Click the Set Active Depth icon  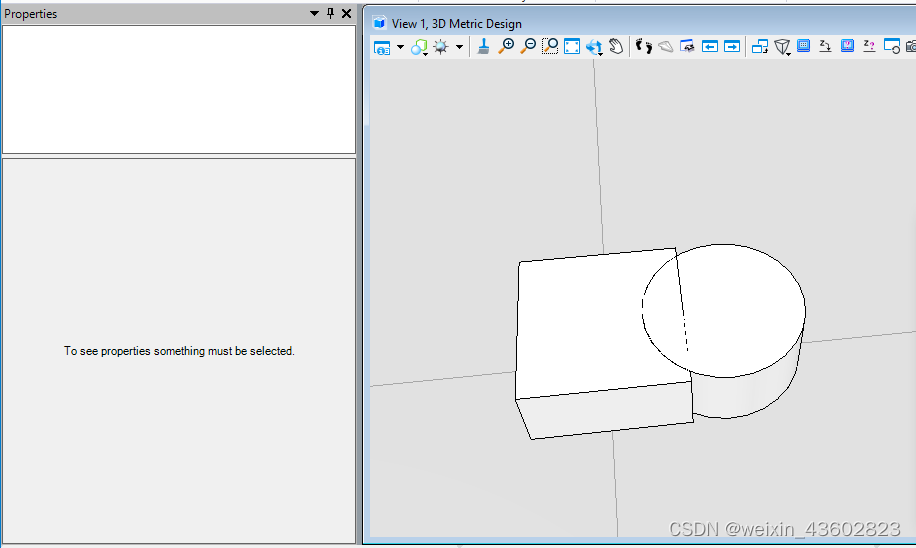pos(825,46)
